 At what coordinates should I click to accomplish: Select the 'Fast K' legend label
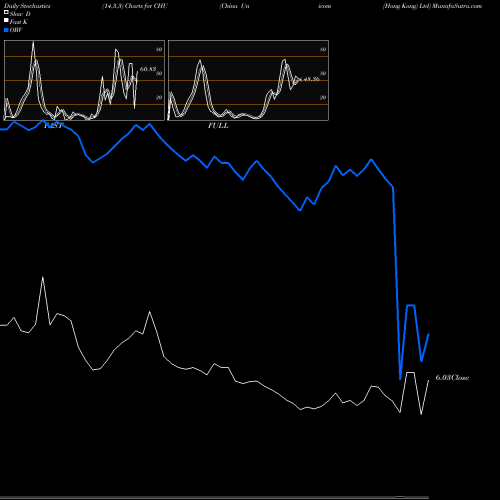[19, 22]
